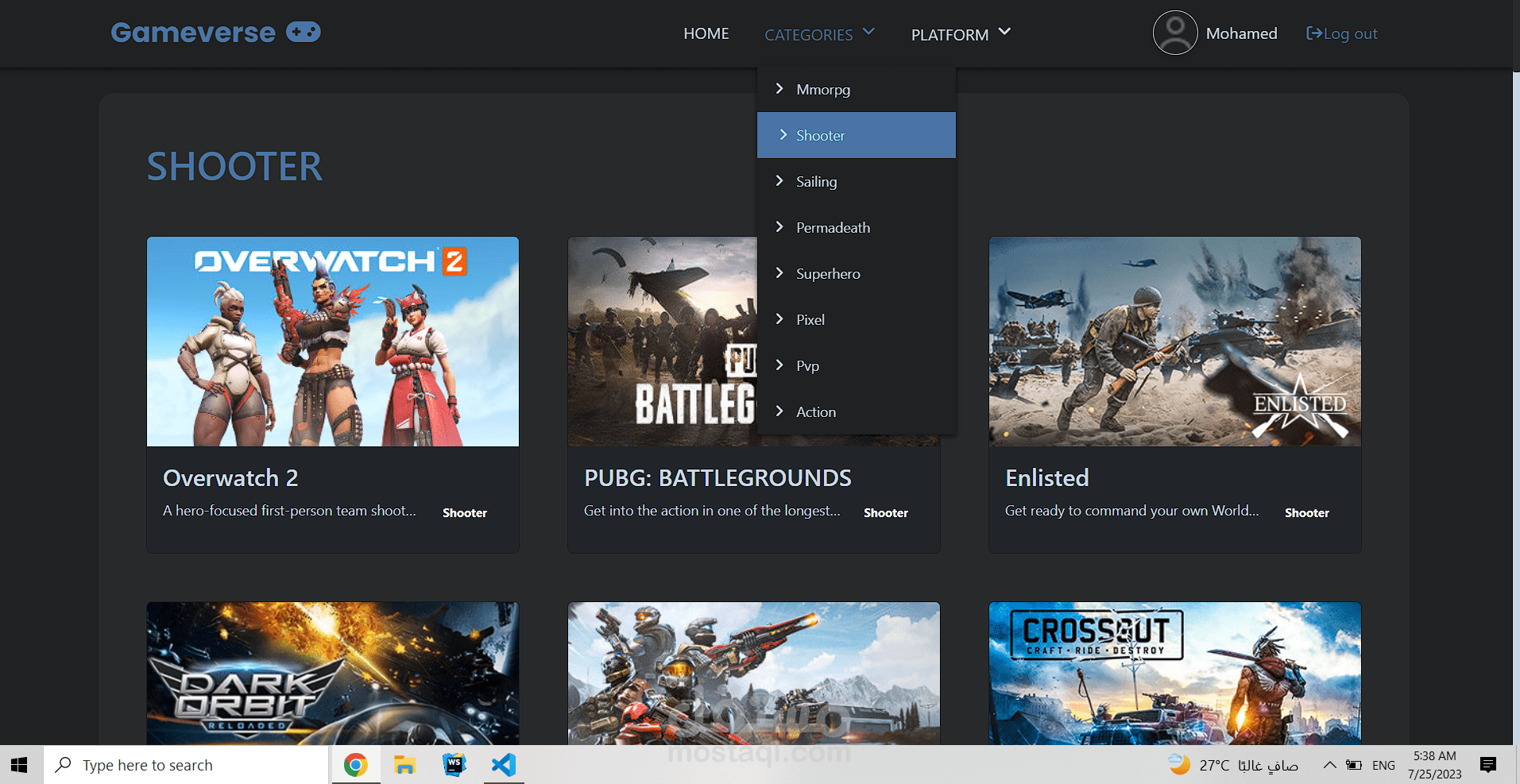
Task: Open the Crossout cover image
Action: pyautogui.click(x=1175, y=674)
